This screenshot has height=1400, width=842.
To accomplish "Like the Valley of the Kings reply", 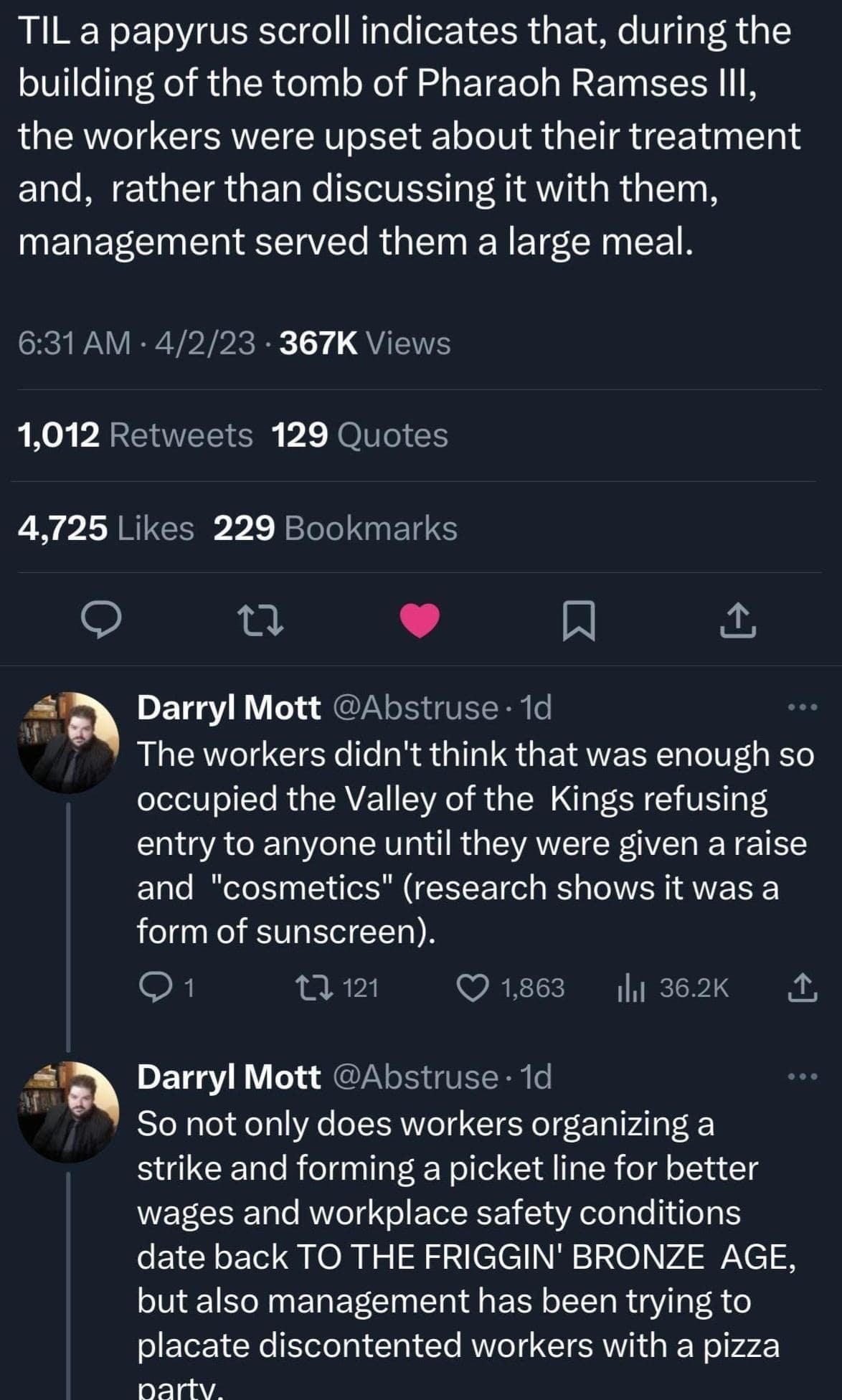I will 473,988.
